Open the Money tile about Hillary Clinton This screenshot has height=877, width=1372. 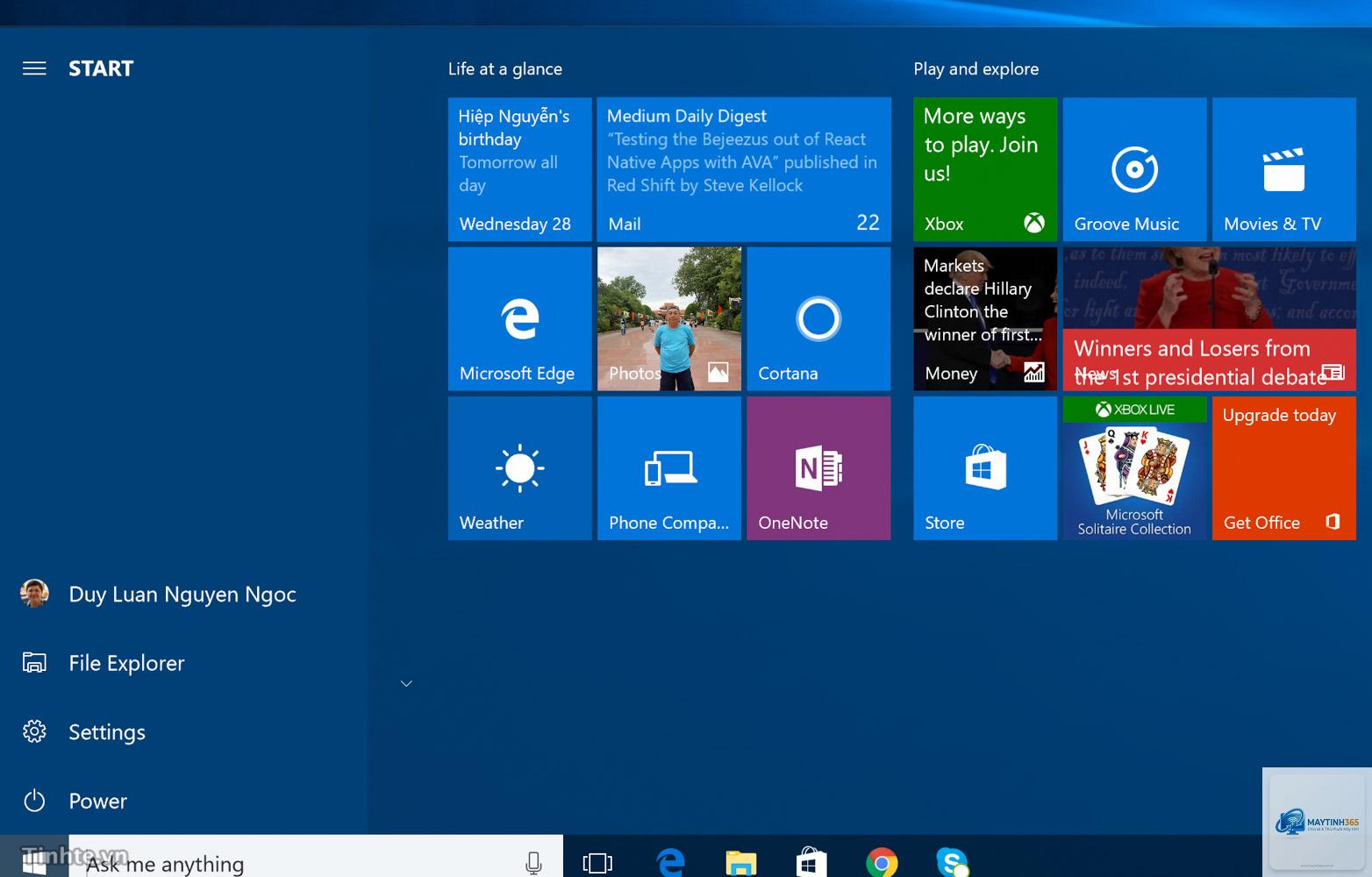pyautogui.click(x=985, y=319)
